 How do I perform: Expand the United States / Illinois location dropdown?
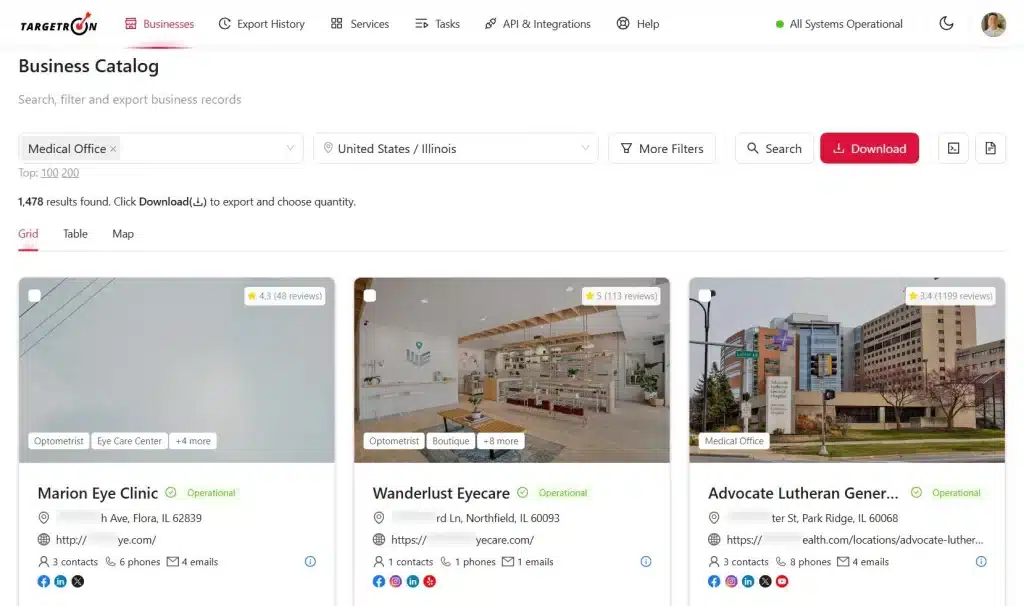(x=585, y=148)
